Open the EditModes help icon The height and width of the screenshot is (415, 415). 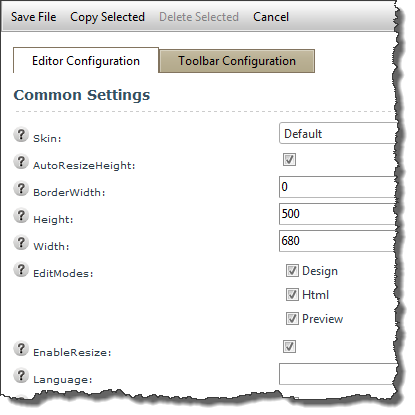pos(21,270)
